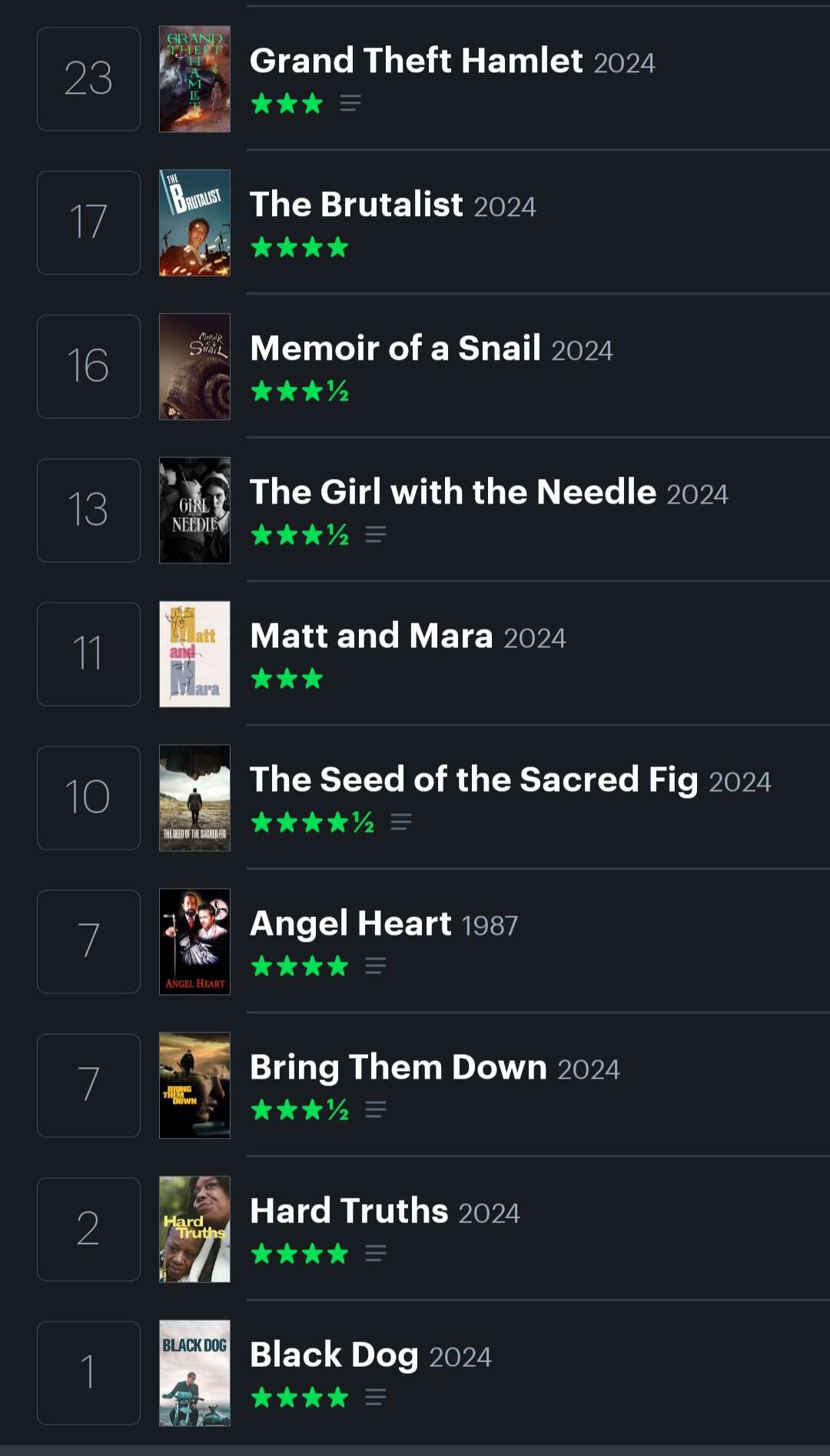Open review icon for The Seed of the Sacred Fig
Viewport: 830px width, 1456px height.
click(x=401, y=822)
